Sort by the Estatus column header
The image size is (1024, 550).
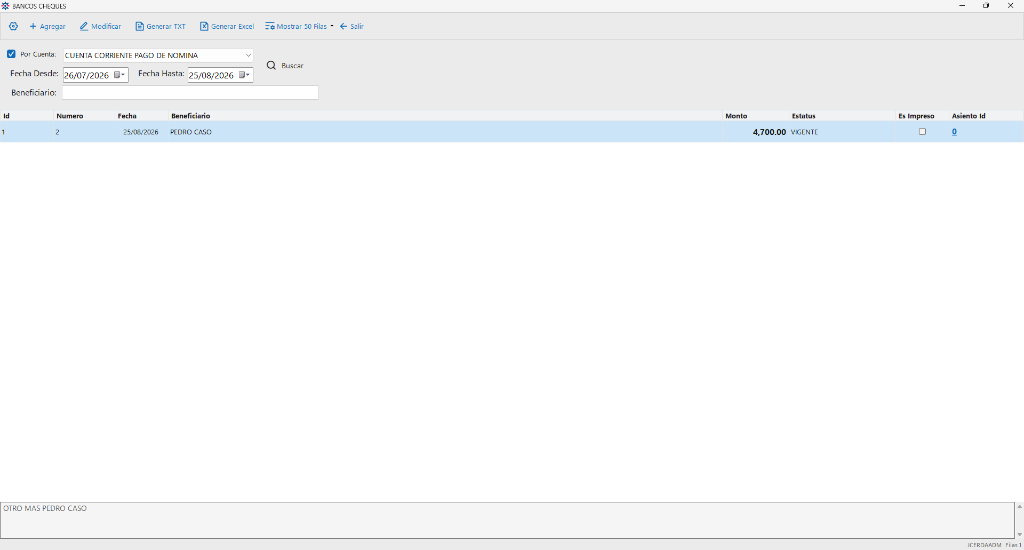[x=842, y=116]
